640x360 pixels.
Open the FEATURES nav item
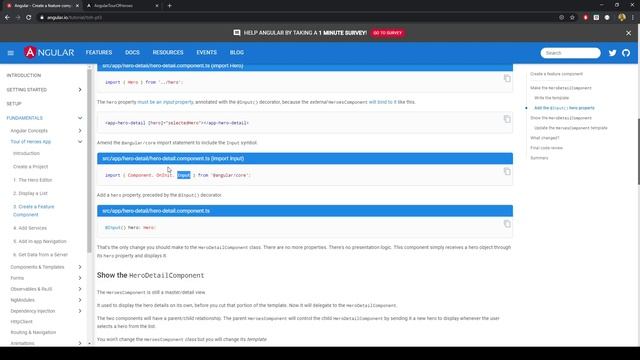click(x=99, y=53)
